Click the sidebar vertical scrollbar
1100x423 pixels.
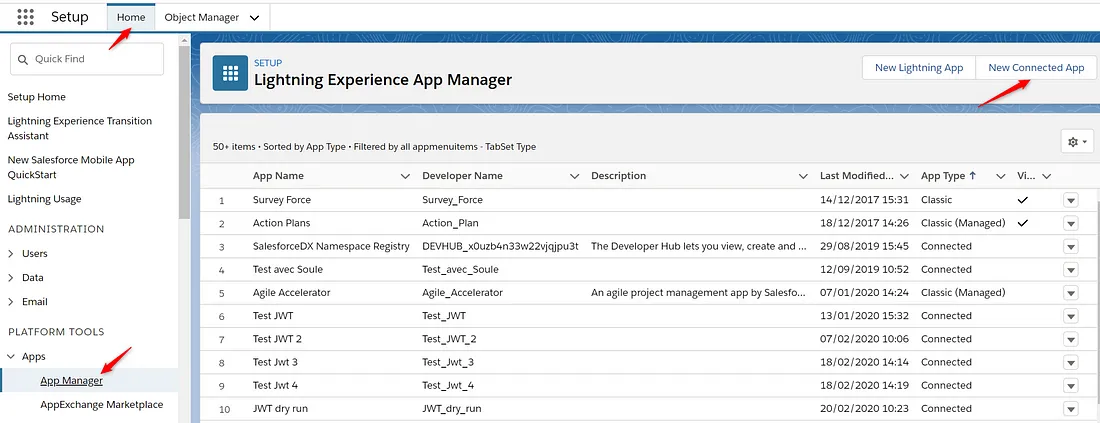(184, 133)
